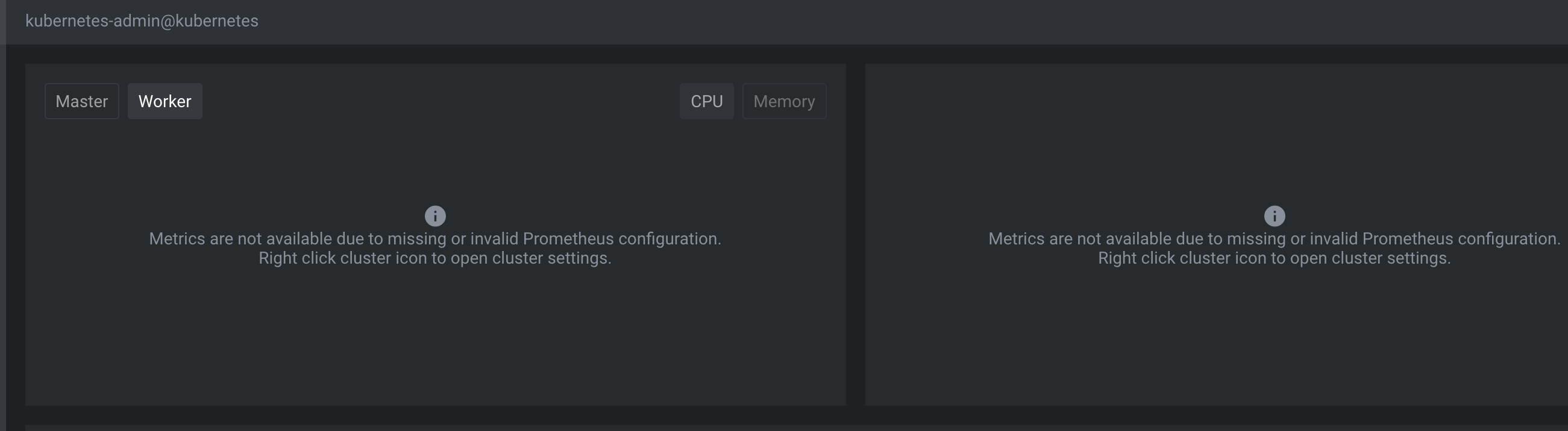Click the highlighted Worker selector button
1568x431 pixels.
coord(165,101)
